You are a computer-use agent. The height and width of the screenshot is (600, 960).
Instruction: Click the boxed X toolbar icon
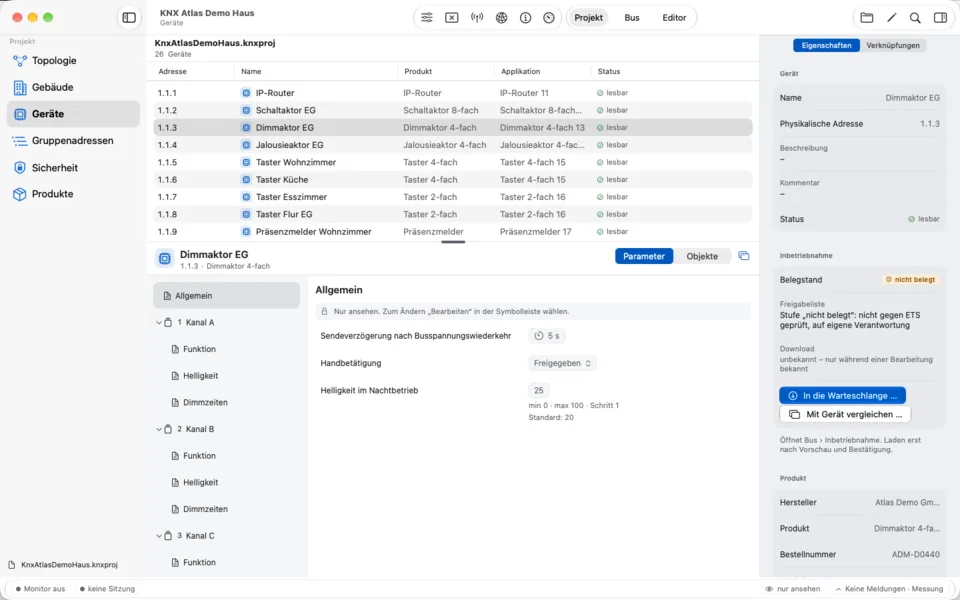pos(451,18)
